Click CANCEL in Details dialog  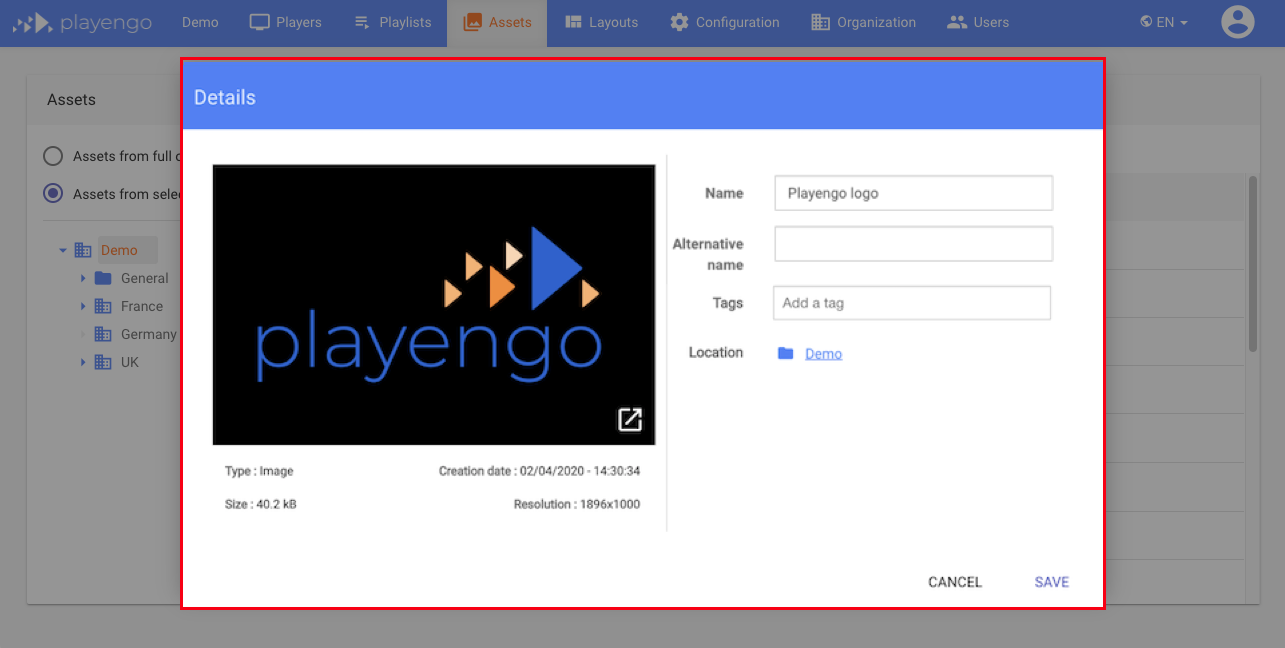click(x=955, y=582)
